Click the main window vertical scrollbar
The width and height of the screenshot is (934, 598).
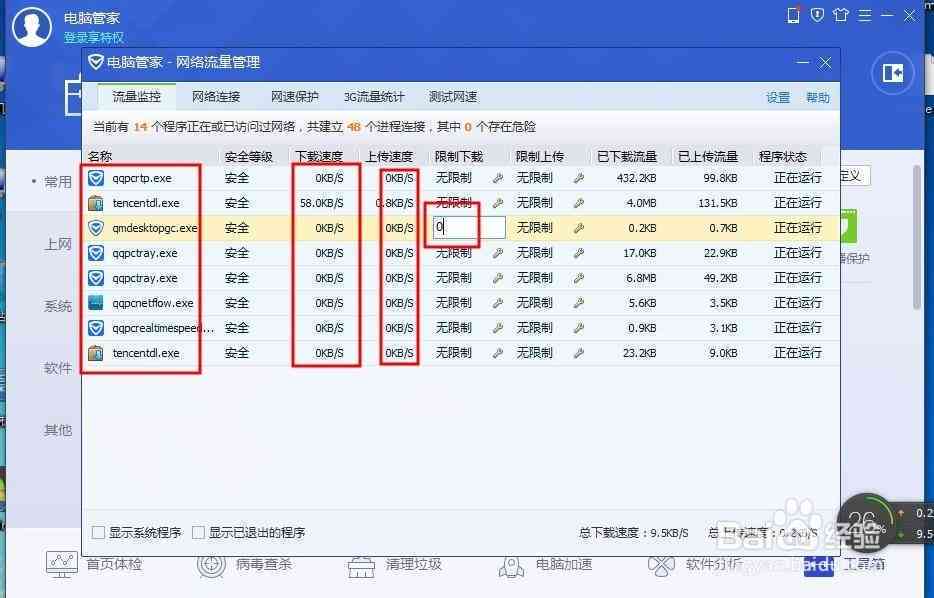point(917,237)
